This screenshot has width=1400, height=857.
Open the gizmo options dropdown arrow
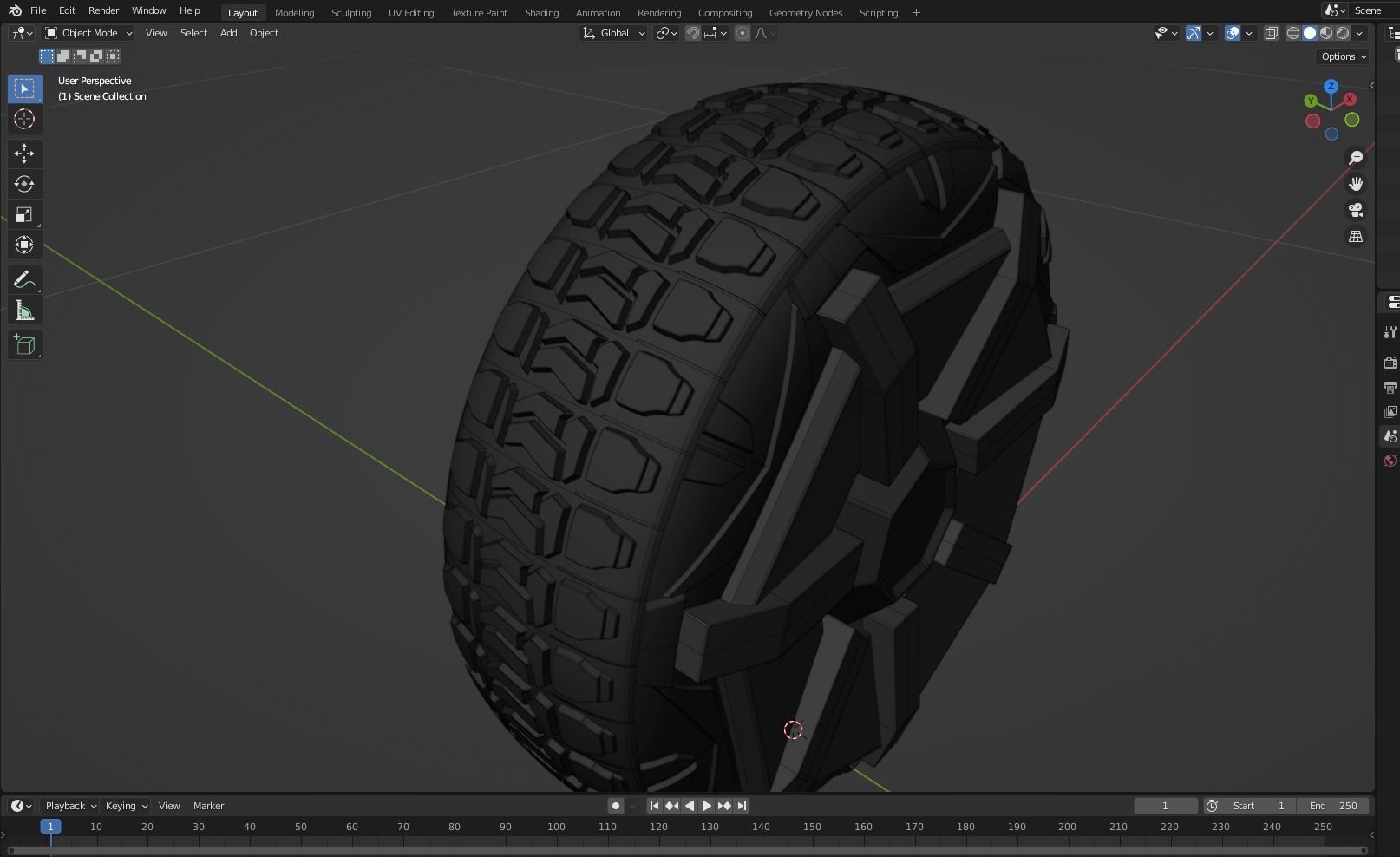[x=1210, y=33]
